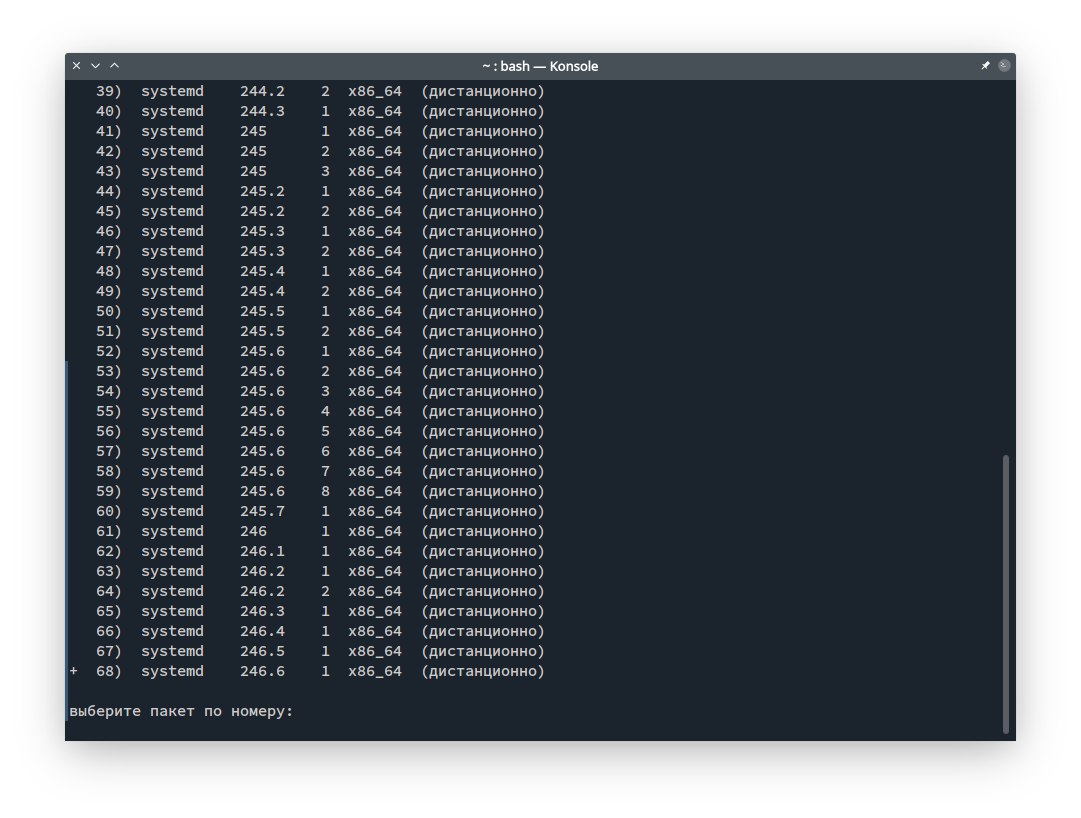Select row 62) systemd 246.1
This screenshot has height=818, width=1081.
tap(320, 551)
